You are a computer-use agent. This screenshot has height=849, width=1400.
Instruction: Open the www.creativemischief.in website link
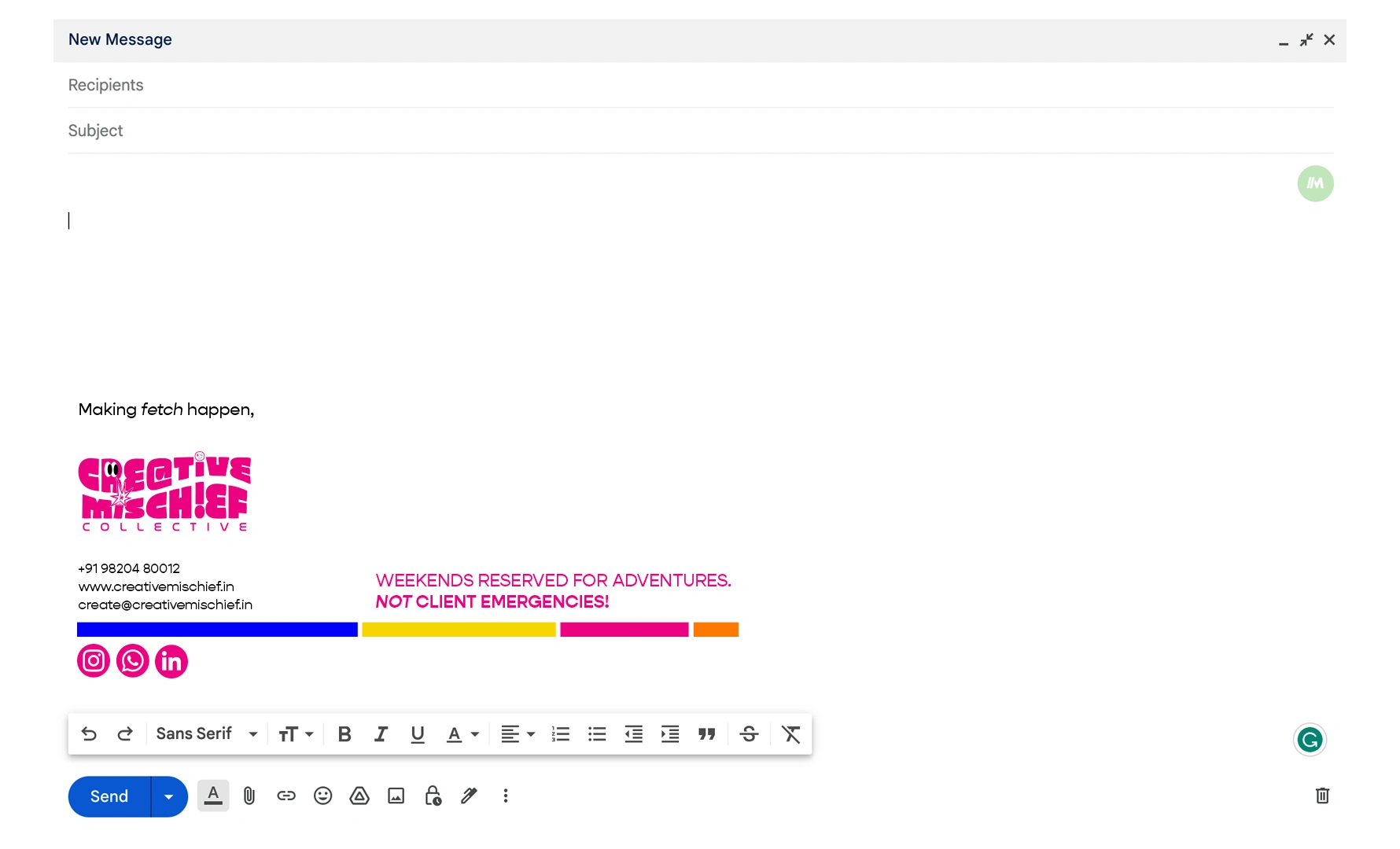157,586
